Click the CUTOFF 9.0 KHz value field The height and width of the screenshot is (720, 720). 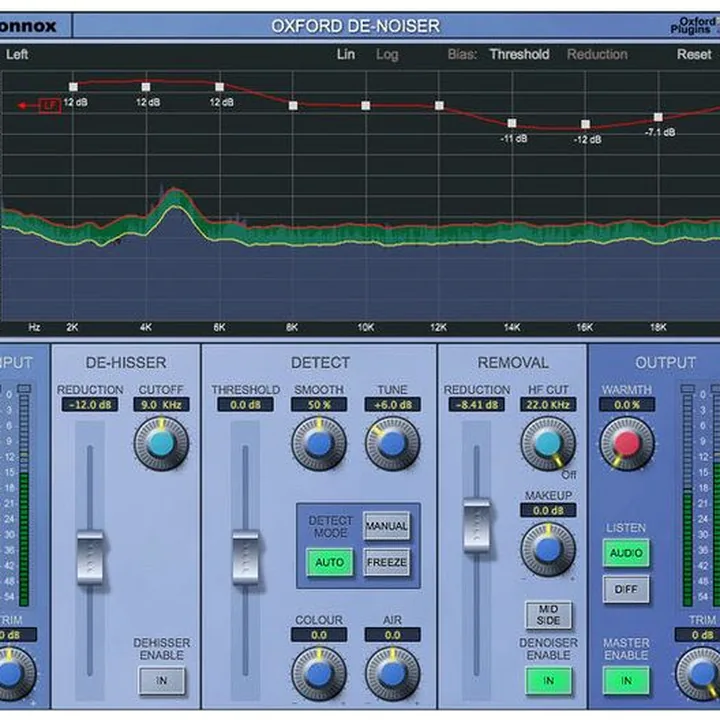(161, 405)
